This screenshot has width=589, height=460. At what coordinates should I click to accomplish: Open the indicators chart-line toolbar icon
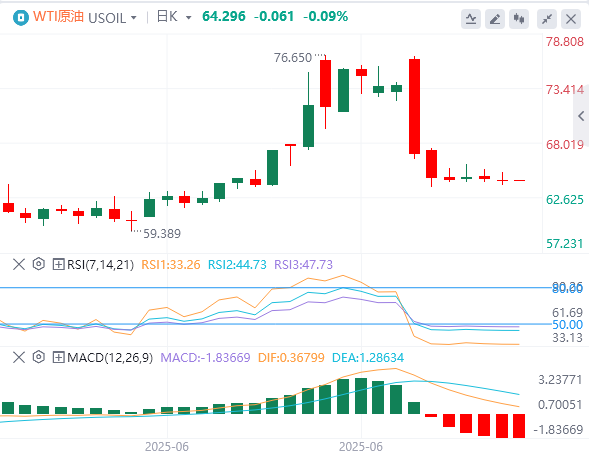471,19
